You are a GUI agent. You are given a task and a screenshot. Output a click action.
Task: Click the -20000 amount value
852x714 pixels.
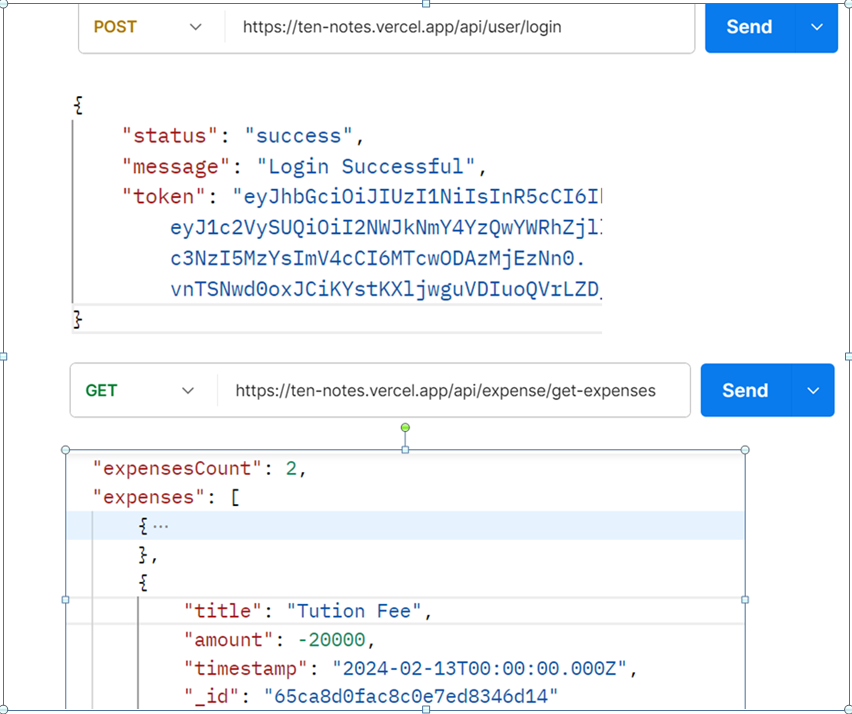[x=331, y=640]
